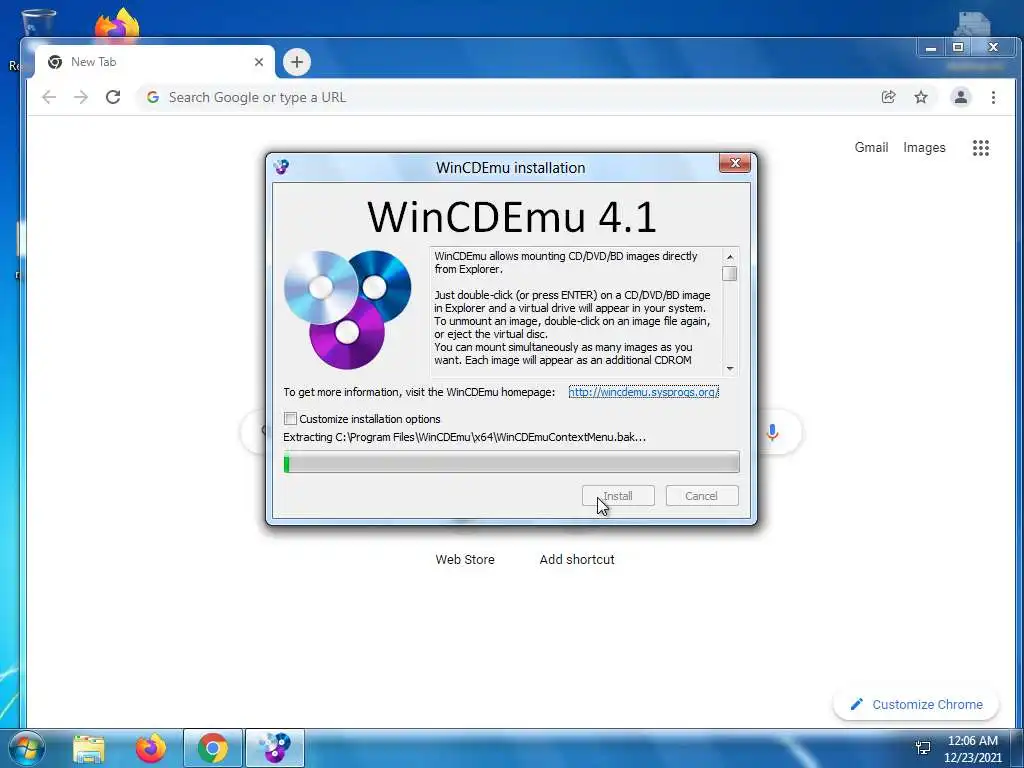1024x768 pixels.
Task: Click the WinCDEmu three discs logo
Action: [x=347, y=310]
